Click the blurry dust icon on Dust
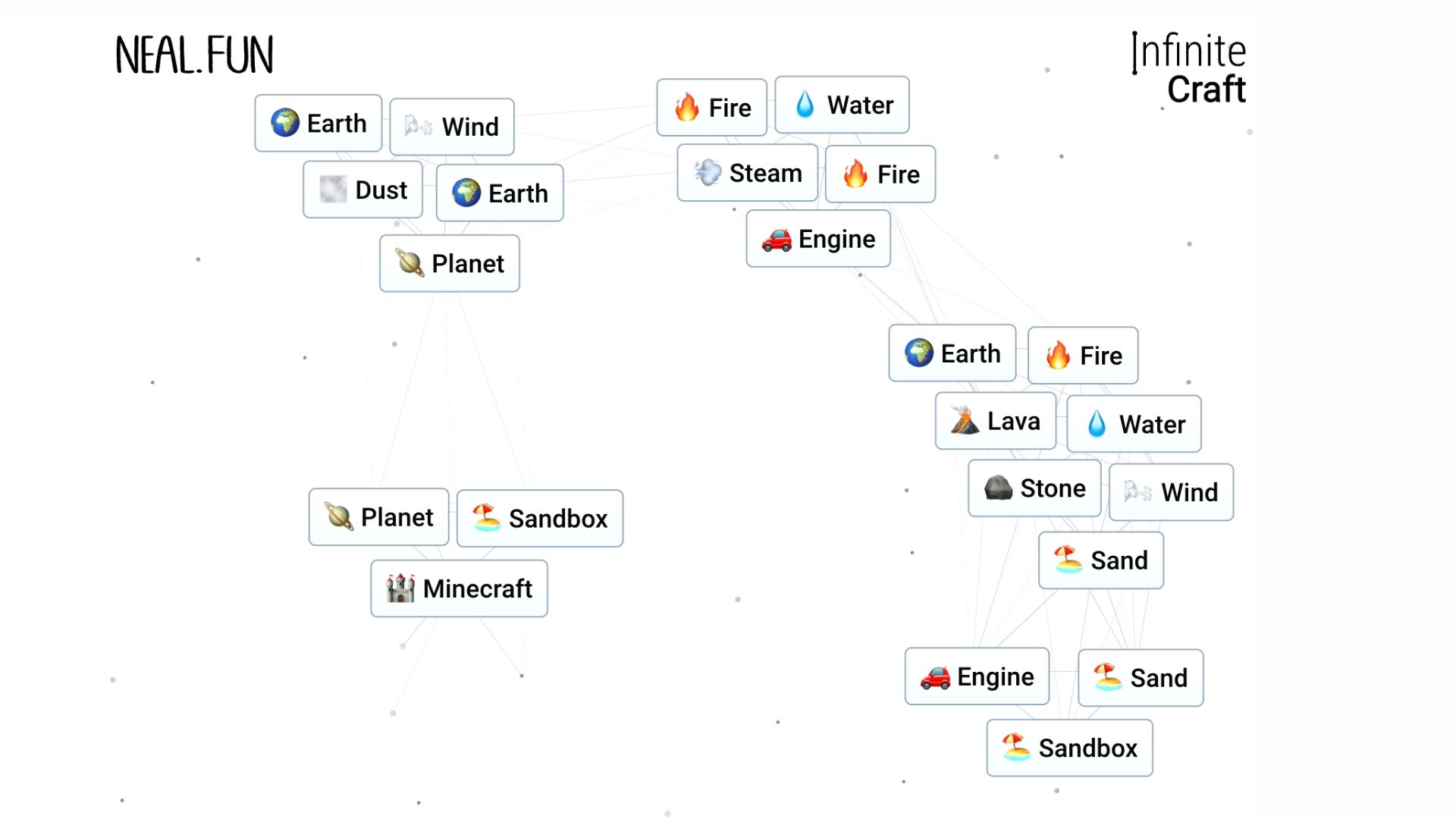Image resolution: width=1456 pixels, height=819 pixels. pyautogui.click(x=333, y=190)
